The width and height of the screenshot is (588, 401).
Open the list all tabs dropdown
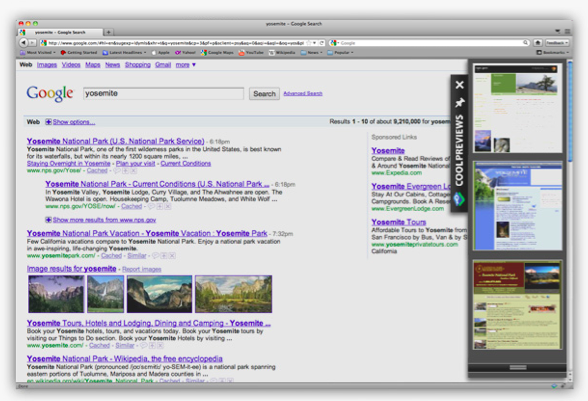[x=558, y=32]
